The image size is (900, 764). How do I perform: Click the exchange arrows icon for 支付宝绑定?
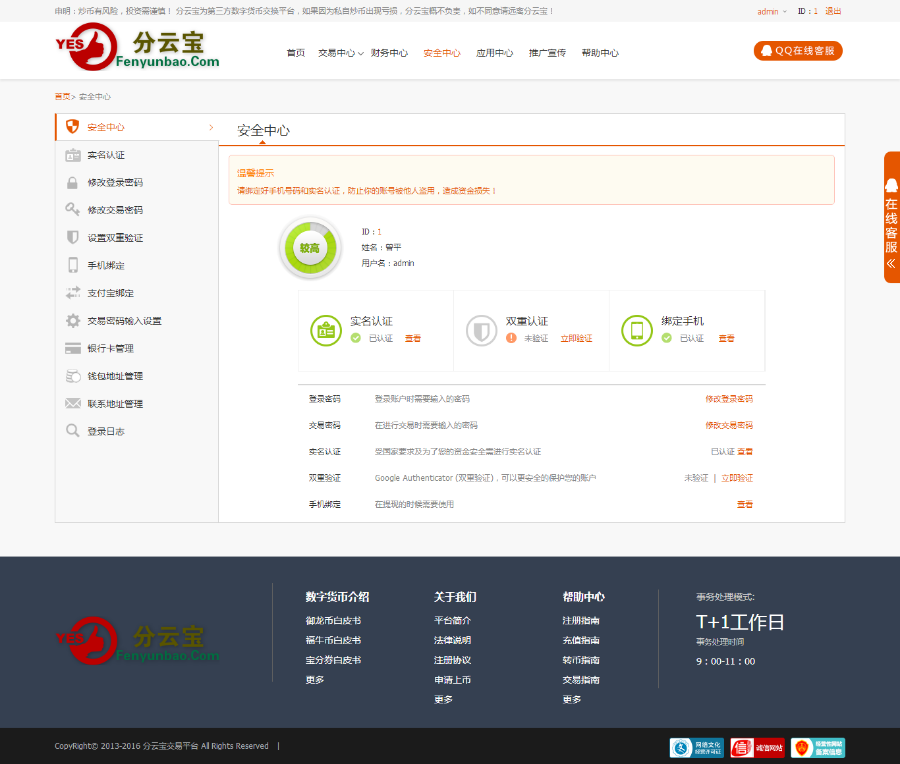pos(73,293)
